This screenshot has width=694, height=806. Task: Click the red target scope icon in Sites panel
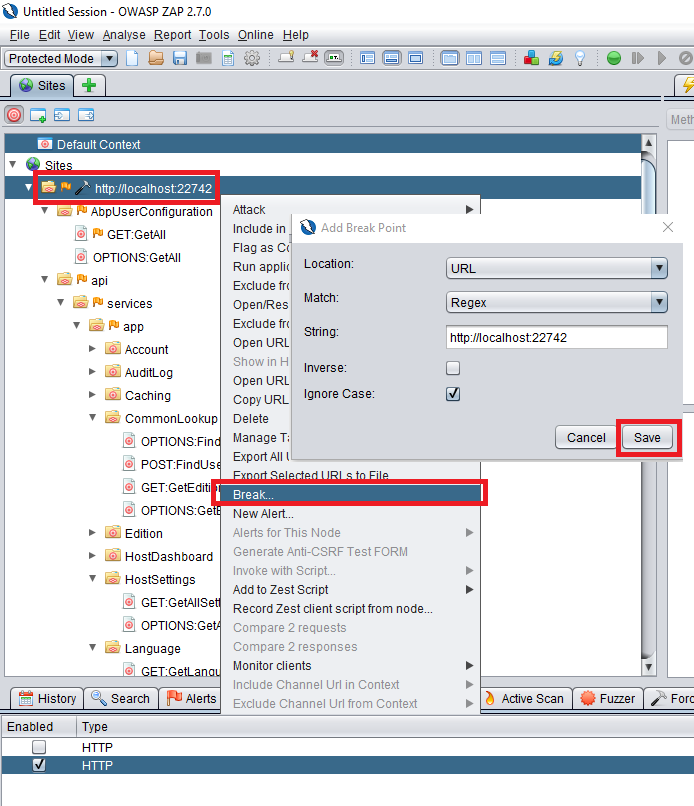[14, 115]
